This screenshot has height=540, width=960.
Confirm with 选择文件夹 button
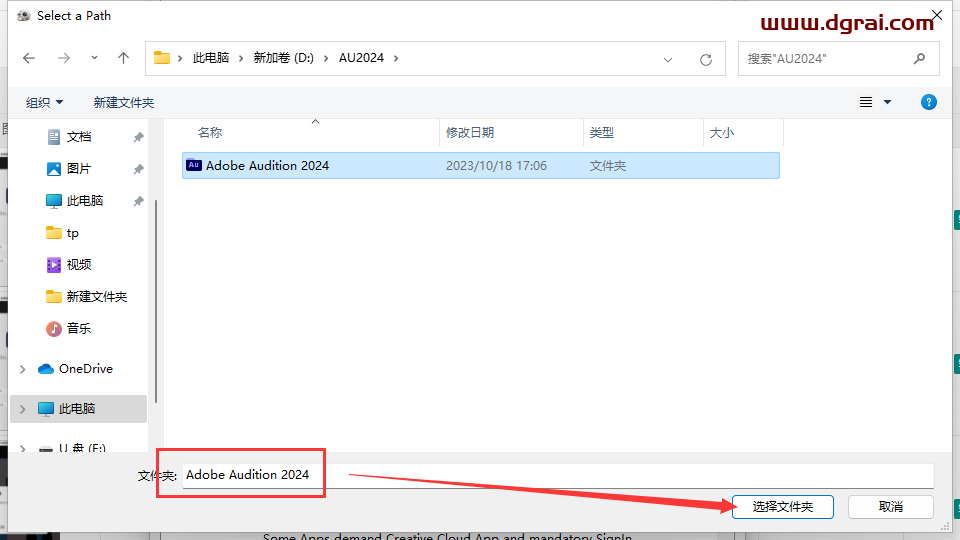coord(783,507)
